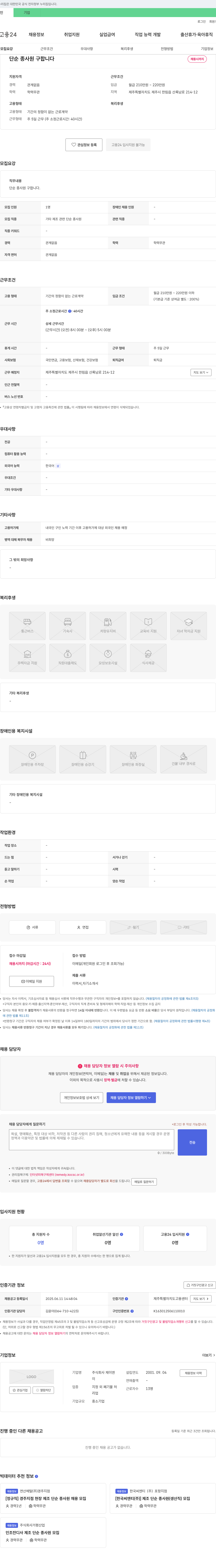The width and height of the screenshot is (216, 1568).
Task: Open the 실업급여 menu
Action: (x=107, y=35)
